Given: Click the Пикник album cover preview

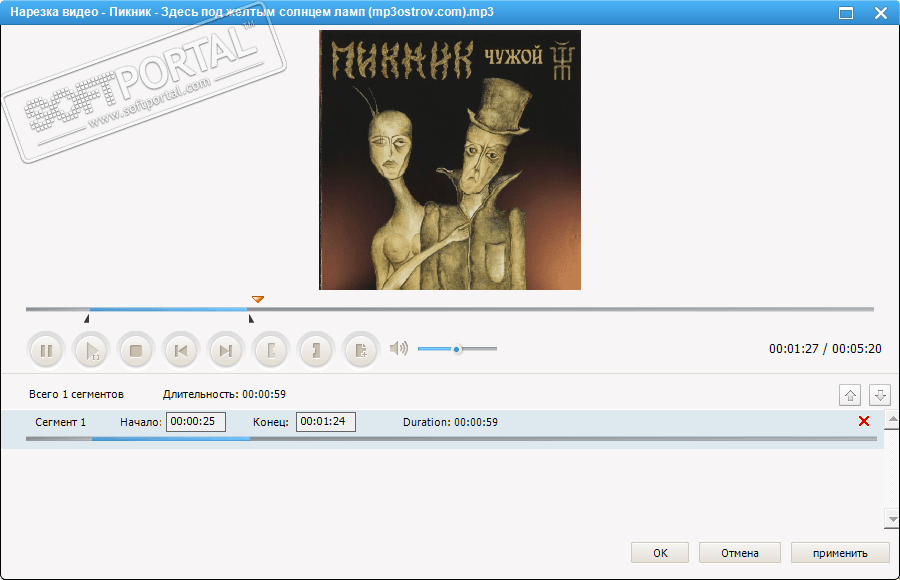Looking at the screenshot, I should click(x=450, y=160).
